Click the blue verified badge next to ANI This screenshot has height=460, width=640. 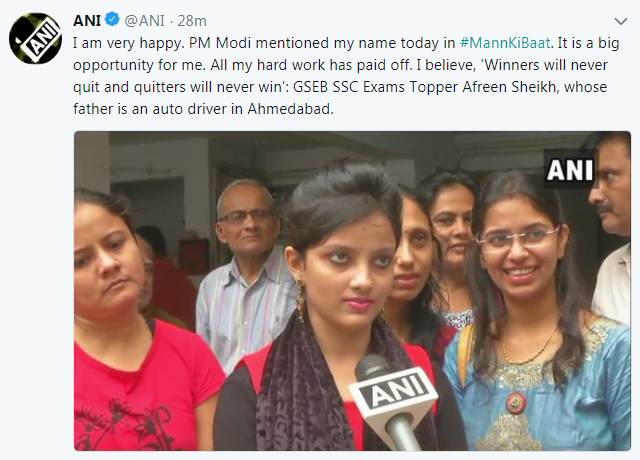pos(112,19)
